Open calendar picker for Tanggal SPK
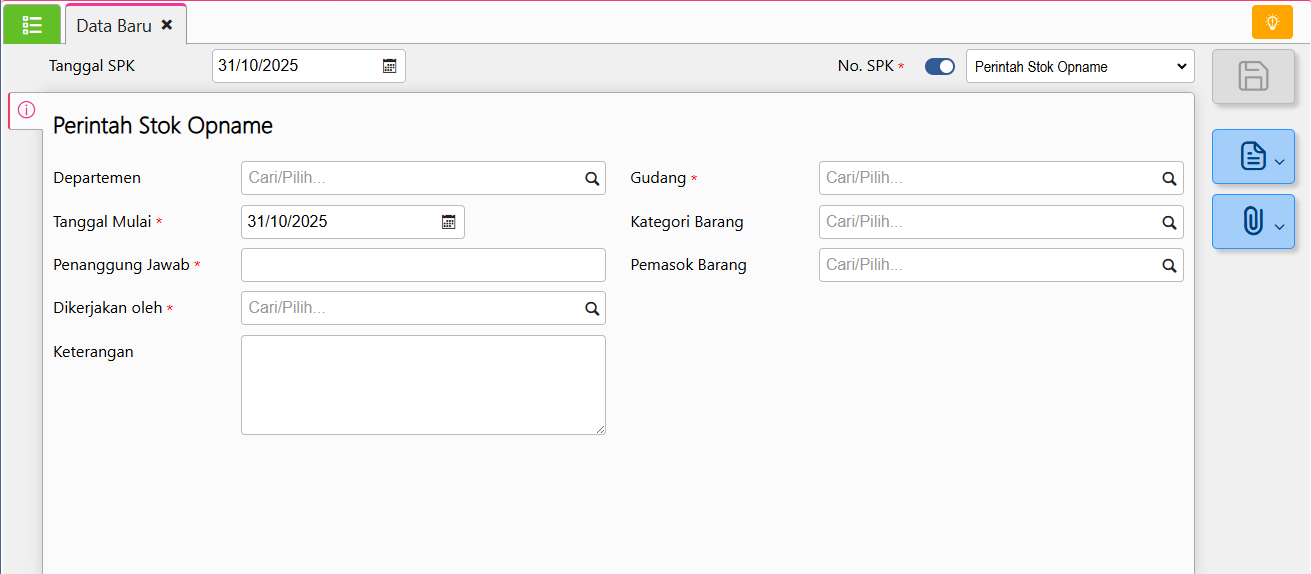 390,66
